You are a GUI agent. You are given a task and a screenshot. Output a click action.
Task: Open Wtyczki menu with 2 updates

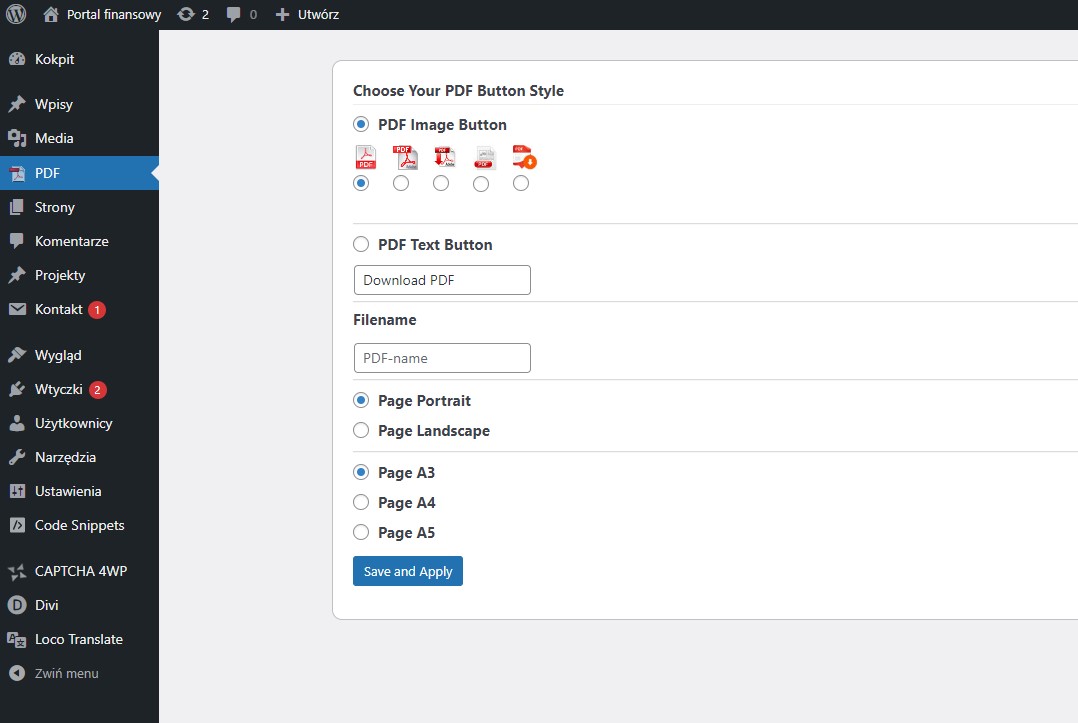coord(79,389)
